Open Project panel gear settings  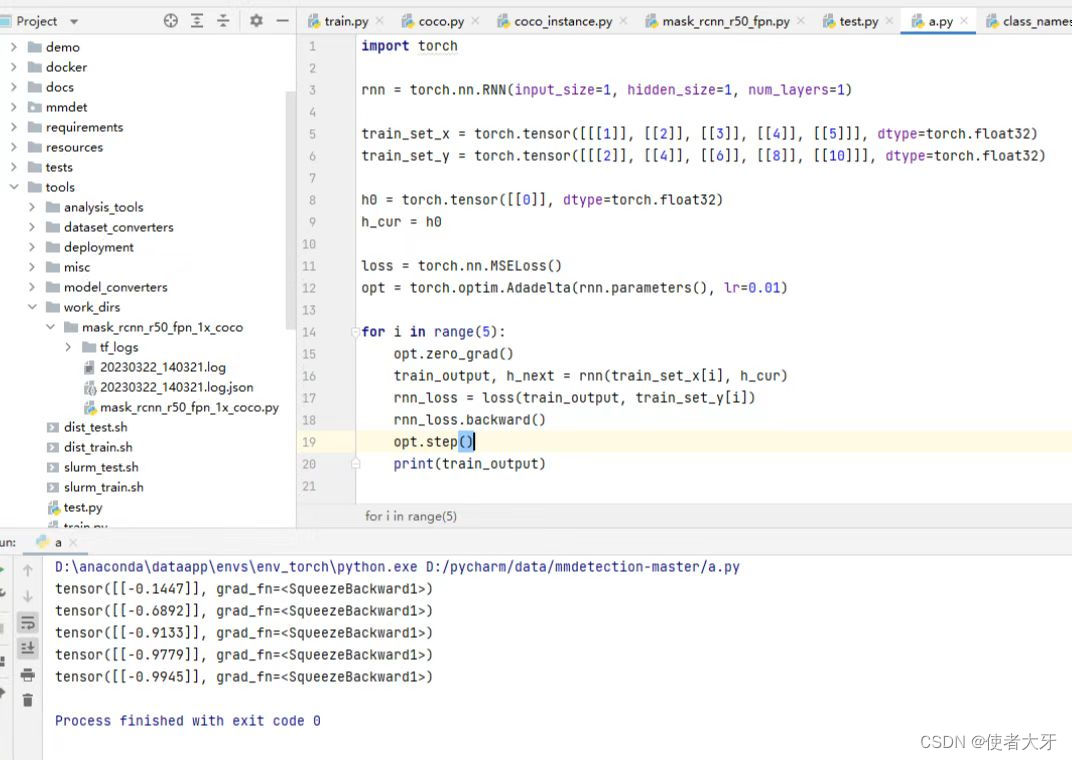coord(256,21)
